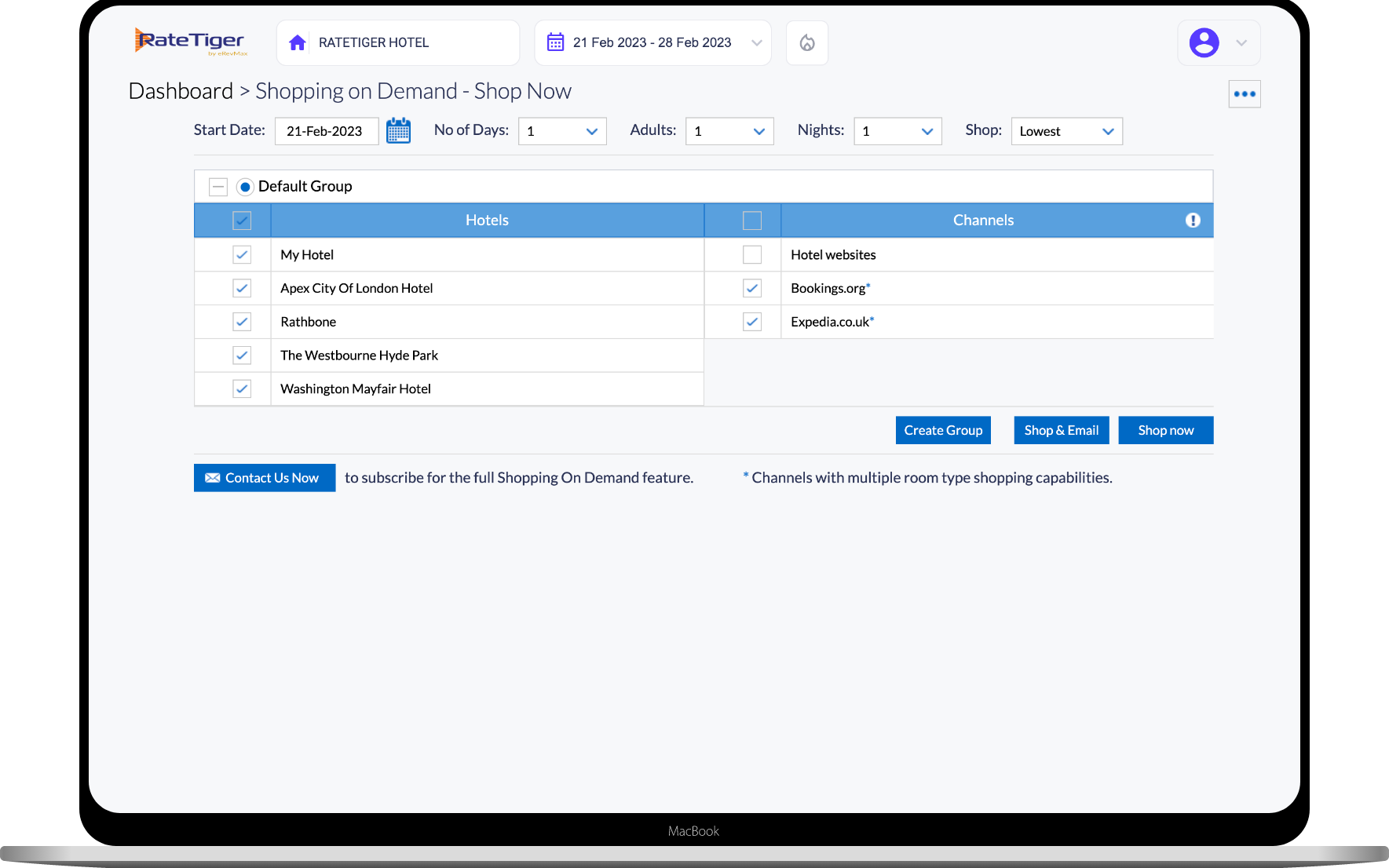Open the Shop type dropdown showing Lowest
Viewport: 1389px width, 868px height.
[x=1067, y=131]
